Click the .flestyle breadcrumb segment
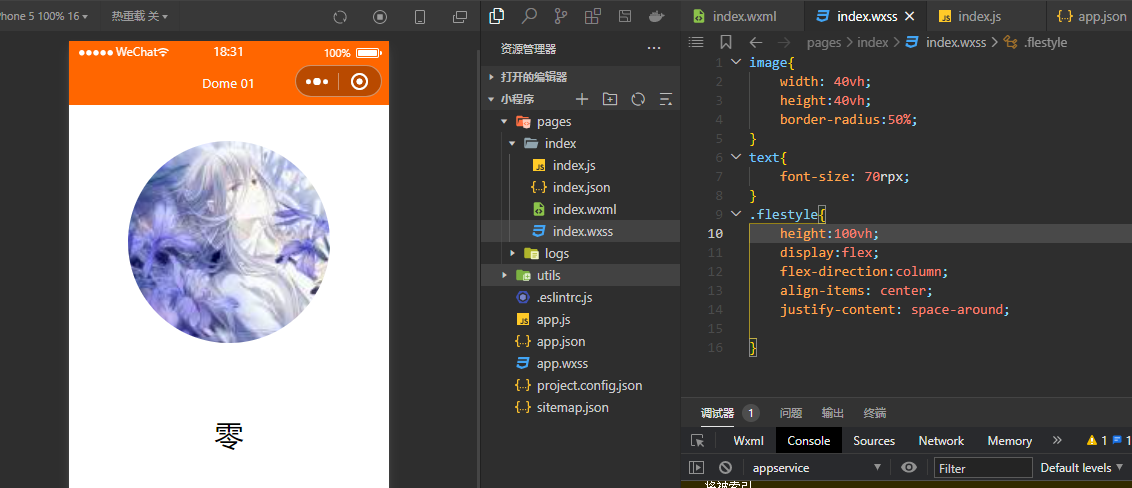Viewport: 1132px width, 488px height. (1045, 43)
